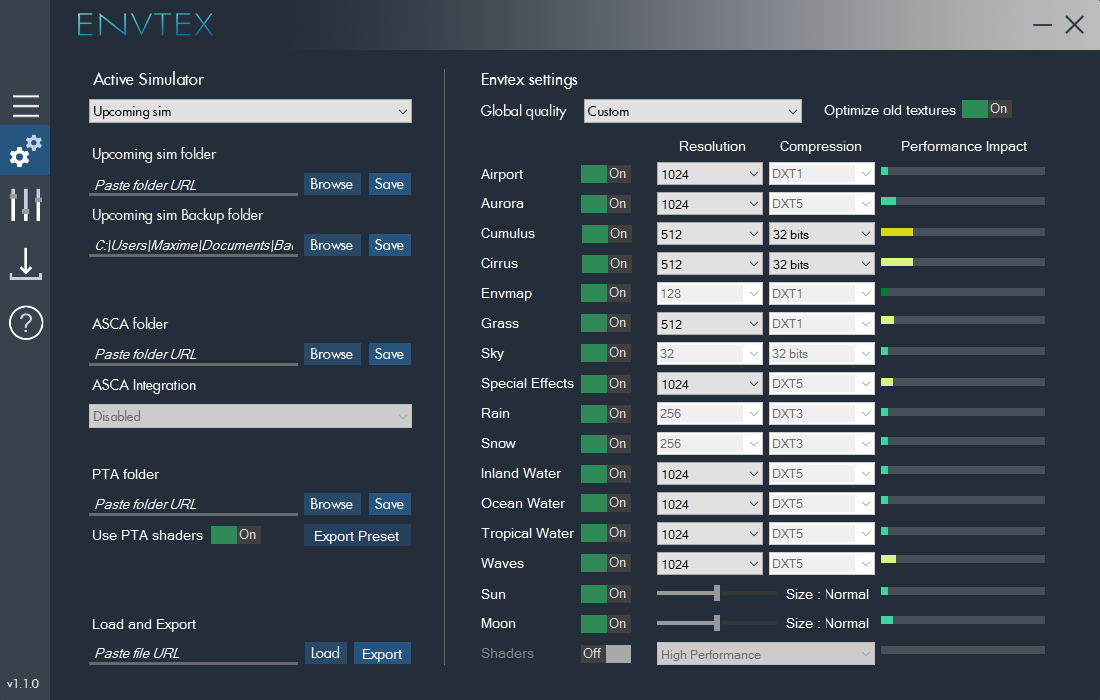The image size is (1100, 700).
Task: Open the Global quality dropdown
Action: (x=693, y=111)
